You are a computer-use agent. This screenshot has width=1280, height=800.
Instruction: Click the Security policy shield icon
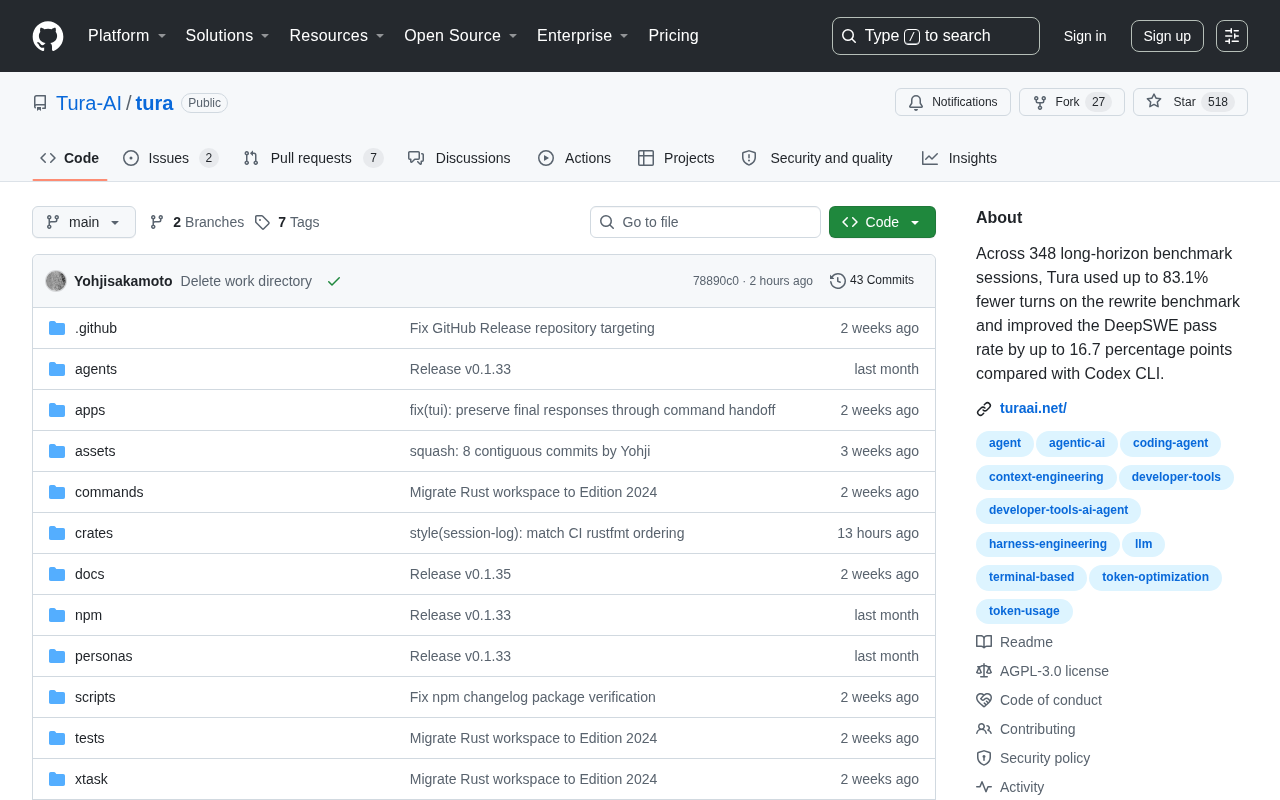point(984,758)
